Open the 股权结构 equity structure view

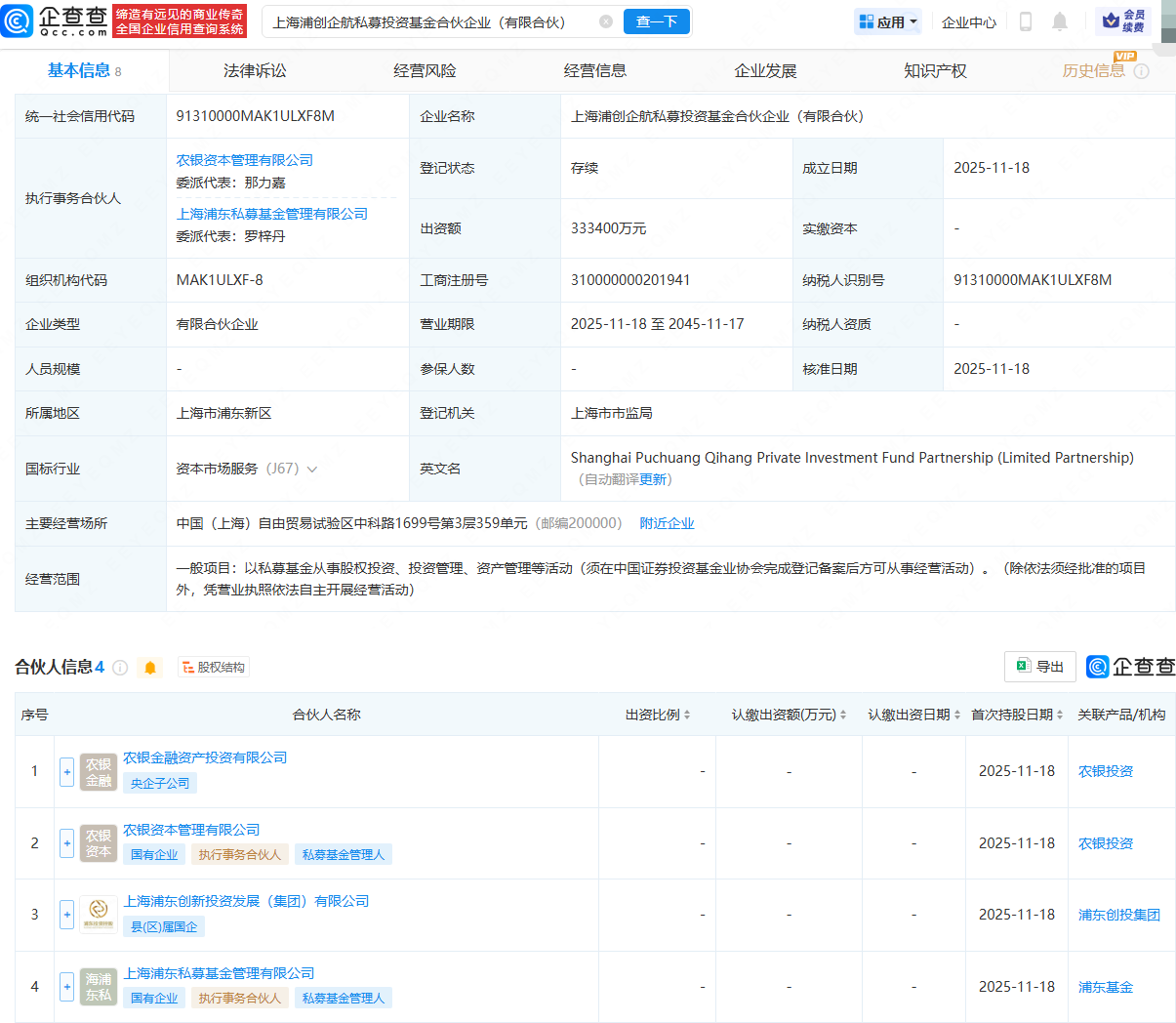214,668
